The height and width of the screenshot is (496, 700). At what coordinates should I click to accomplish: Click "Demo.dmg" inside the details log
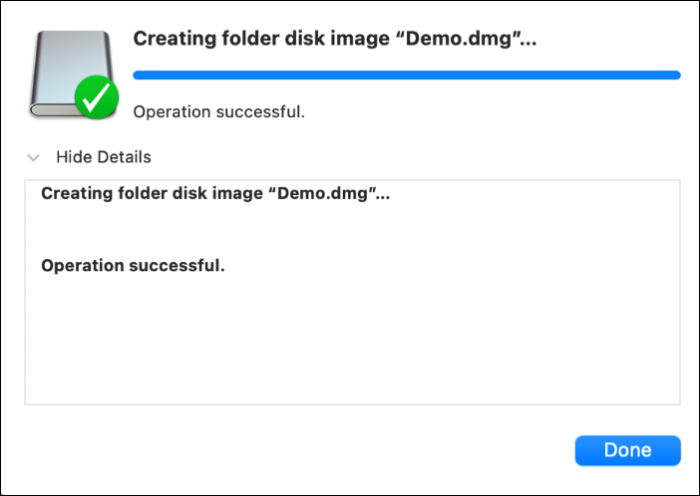coord(329,193)
